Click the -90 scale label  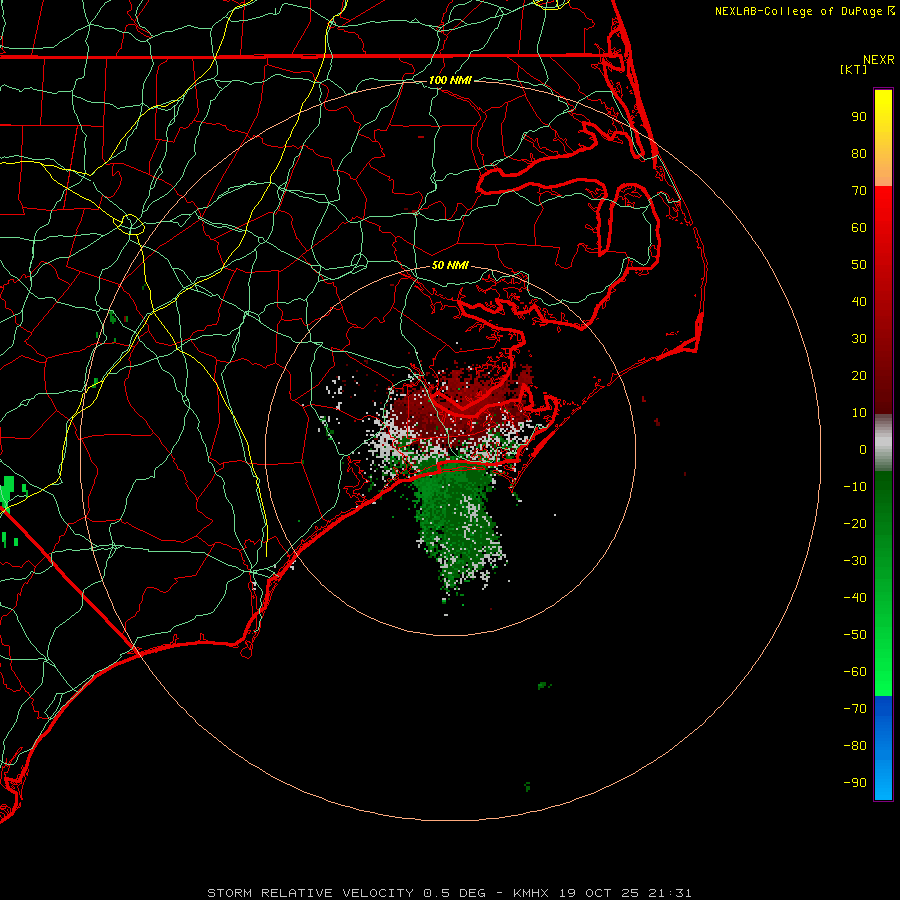855,783
